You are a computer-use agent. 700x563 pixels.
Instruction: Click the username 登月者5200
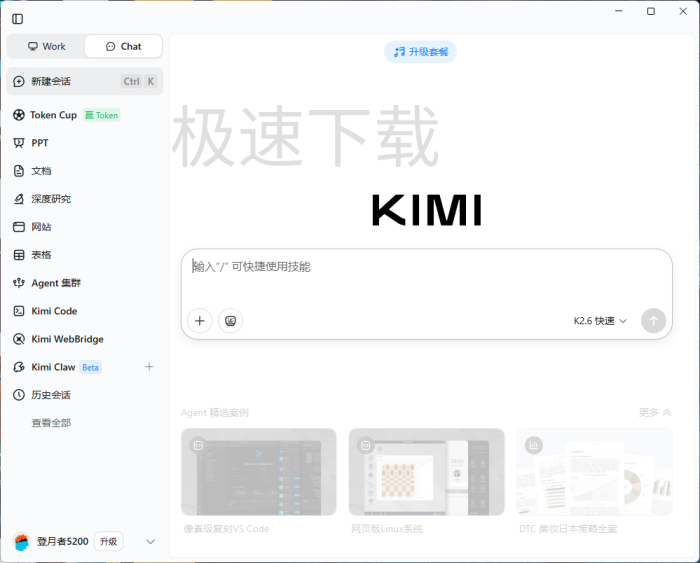(62, 542)
